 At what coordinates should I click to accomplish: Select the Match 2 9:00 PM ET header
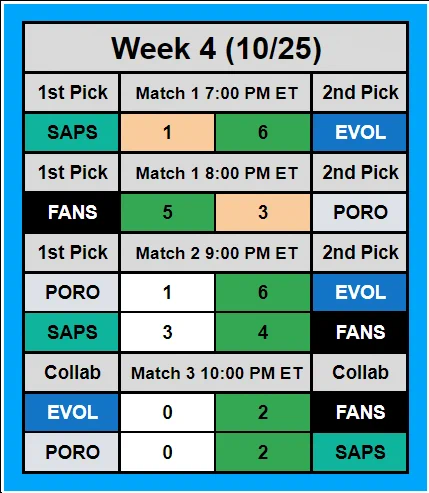pyautogui.click(x=216, y=253)
